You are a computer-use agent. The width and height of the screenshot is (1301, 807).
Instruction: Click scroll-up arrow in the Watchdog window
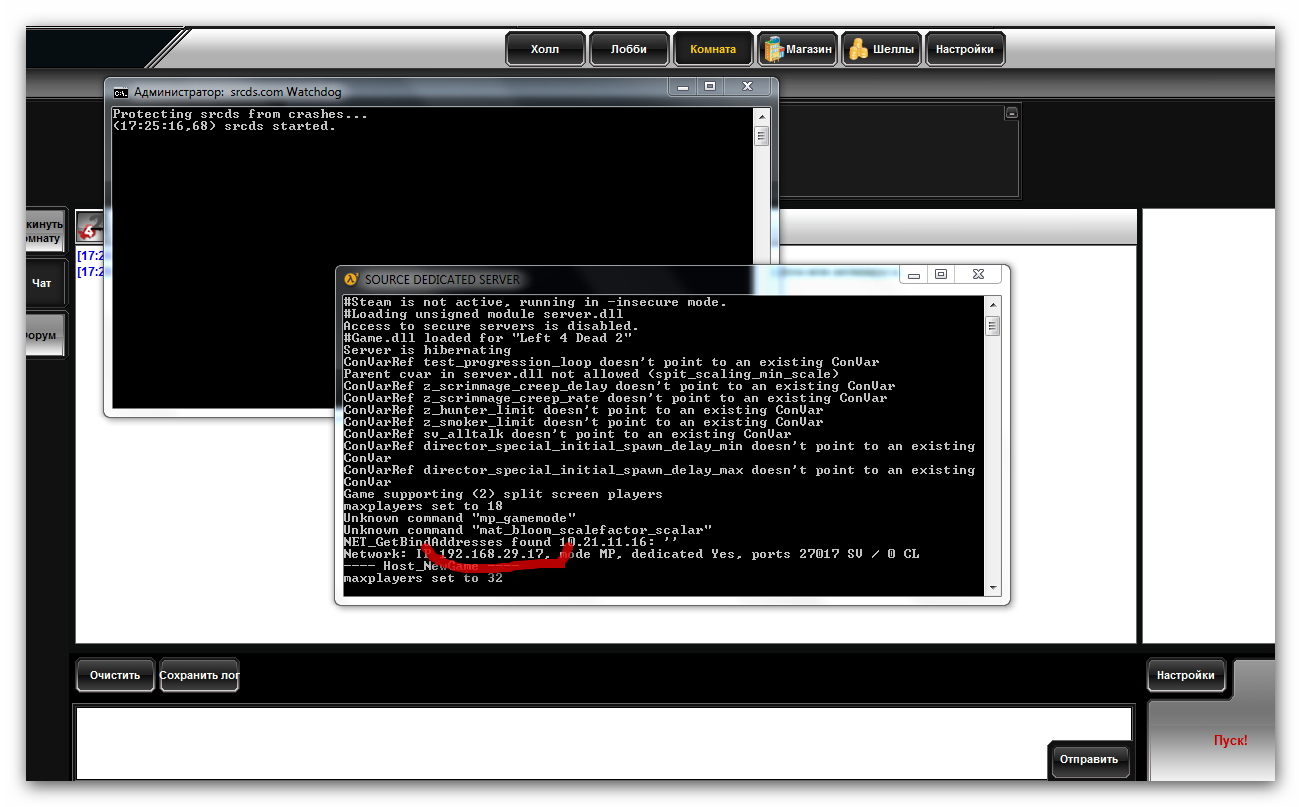[x=762, y=115]
